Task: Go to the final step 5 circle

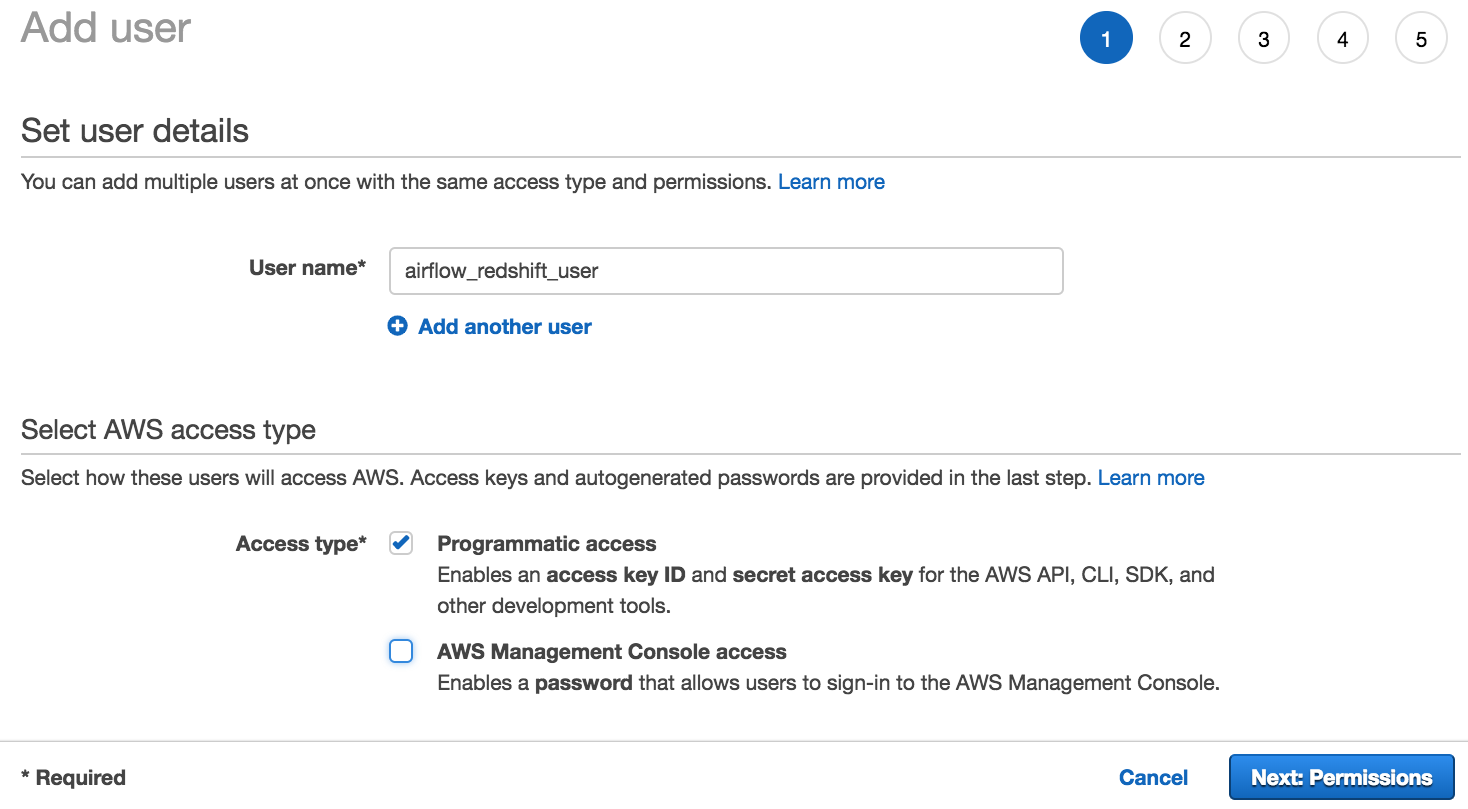Action: click(x=1420, y=37)
